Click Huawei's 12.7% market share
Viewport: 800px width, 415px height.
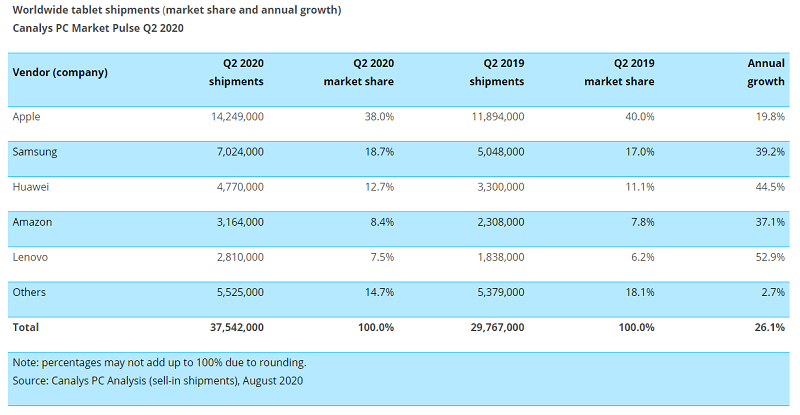point(379,187)
